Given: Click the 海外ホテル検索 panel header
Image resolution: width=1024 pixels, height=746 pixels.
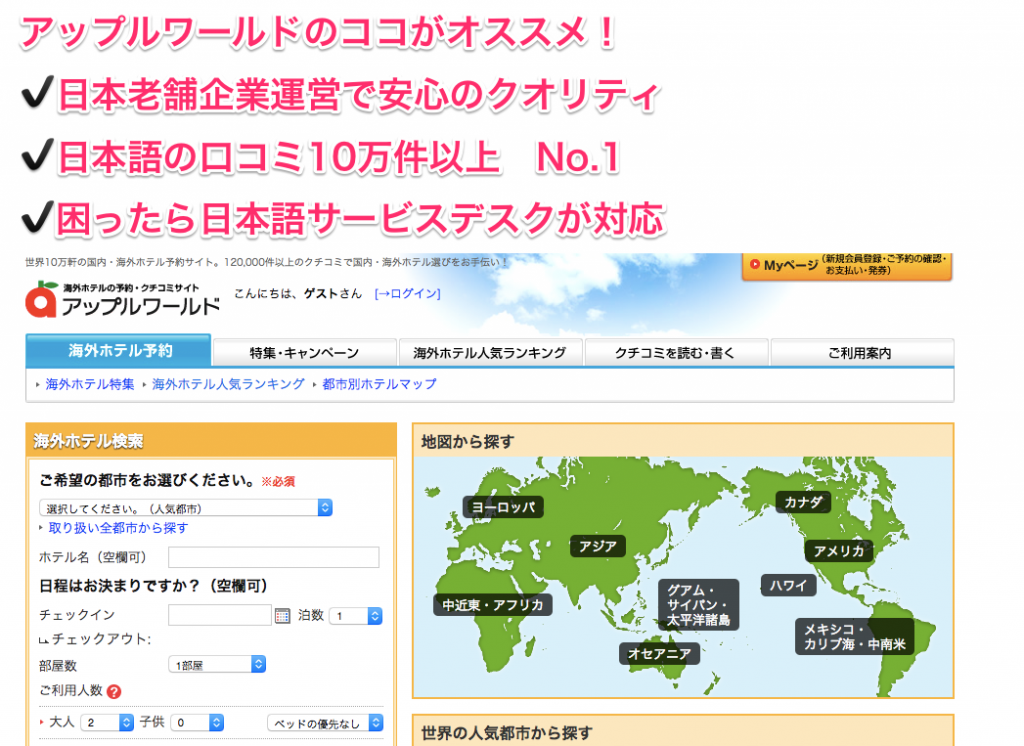Looking at the screenshot, I should 211,440.
